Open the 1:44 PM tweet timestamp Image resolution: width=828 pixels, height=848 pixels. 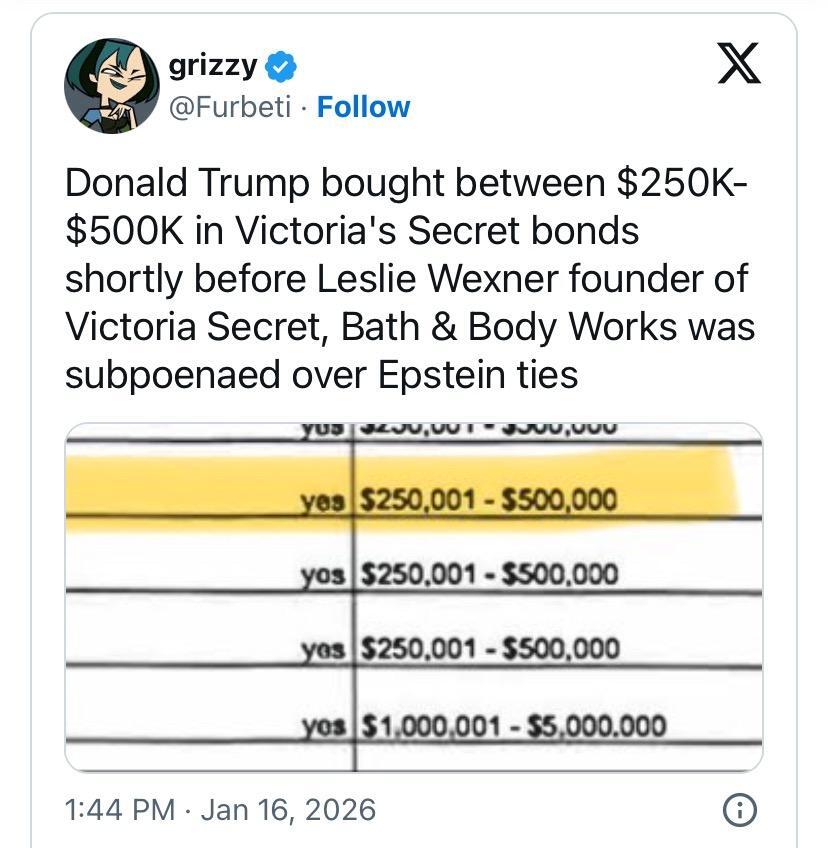119,809
